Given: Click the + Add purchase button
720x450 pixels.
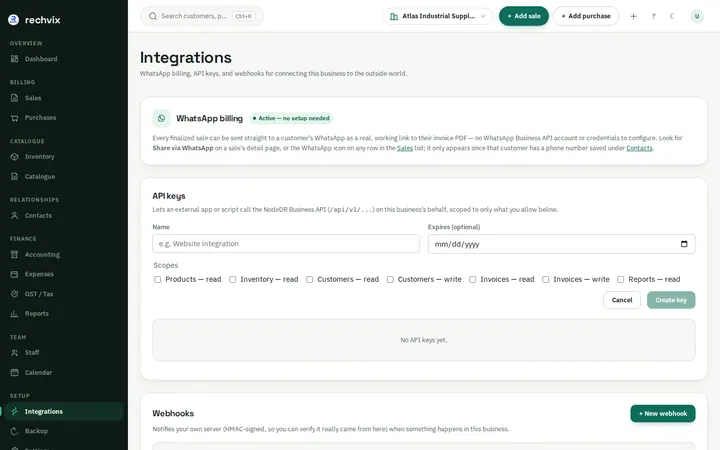Looking at the screenshot, I should [x=586, y=16].
